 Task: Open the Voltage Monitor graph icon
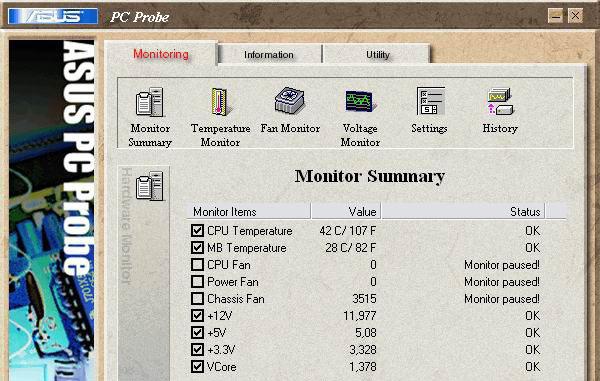[360, 101]
